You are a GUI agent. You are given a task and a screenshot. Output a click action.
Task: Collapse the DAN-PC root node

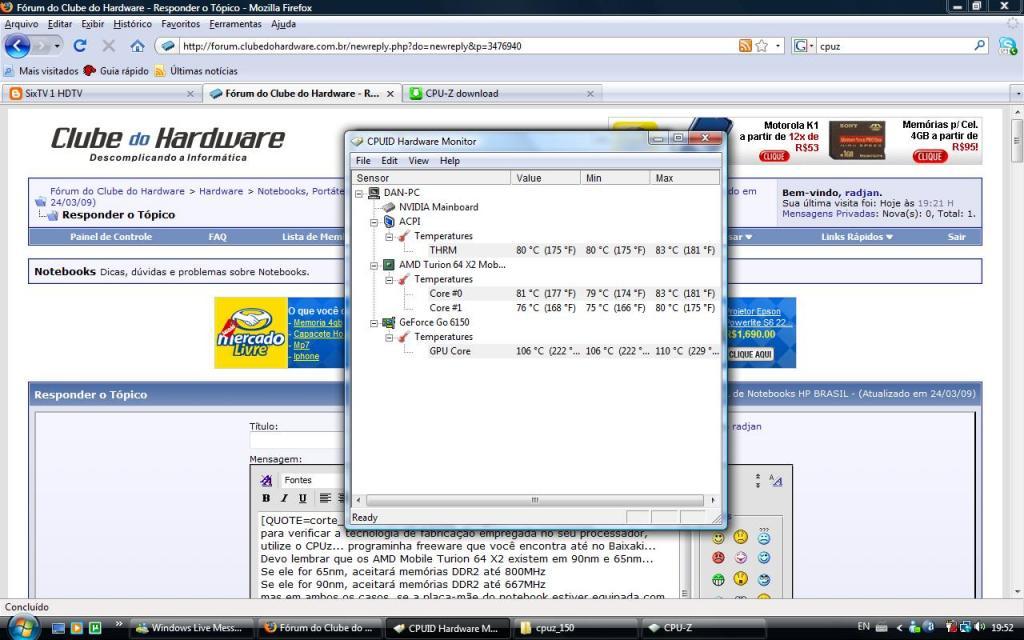point(359,193)
